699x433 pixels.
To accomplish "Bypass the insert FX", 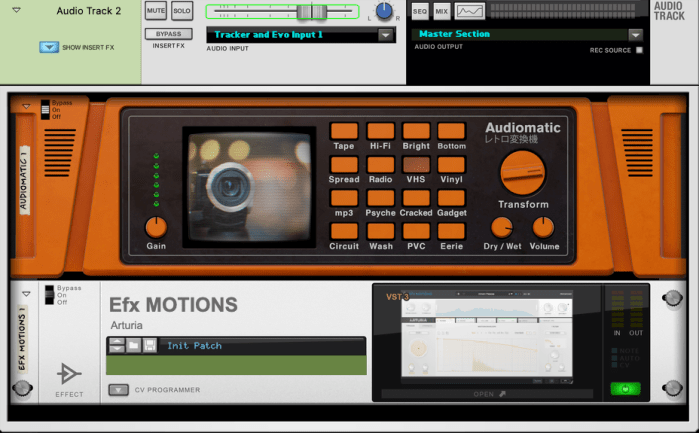I will [x=169, y=33].
